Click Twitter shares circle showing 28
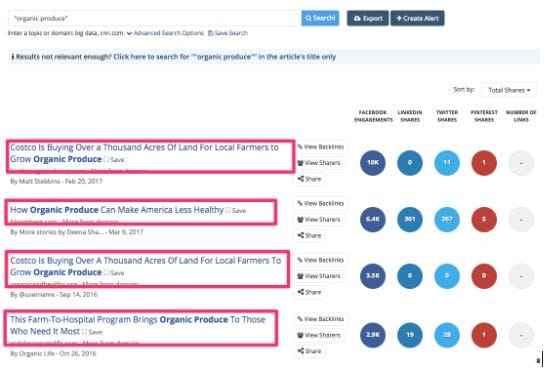This screenshot has width=547, height=375. [447, 335]
